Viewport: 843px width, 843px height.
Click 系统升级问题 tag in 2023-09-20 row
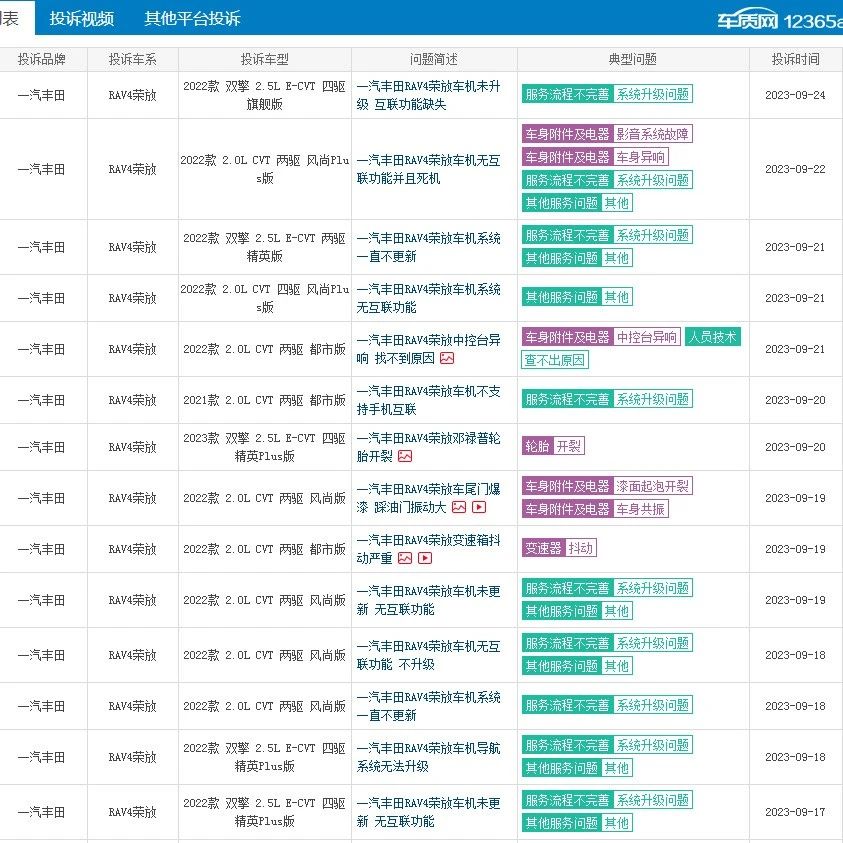[653, 399]
